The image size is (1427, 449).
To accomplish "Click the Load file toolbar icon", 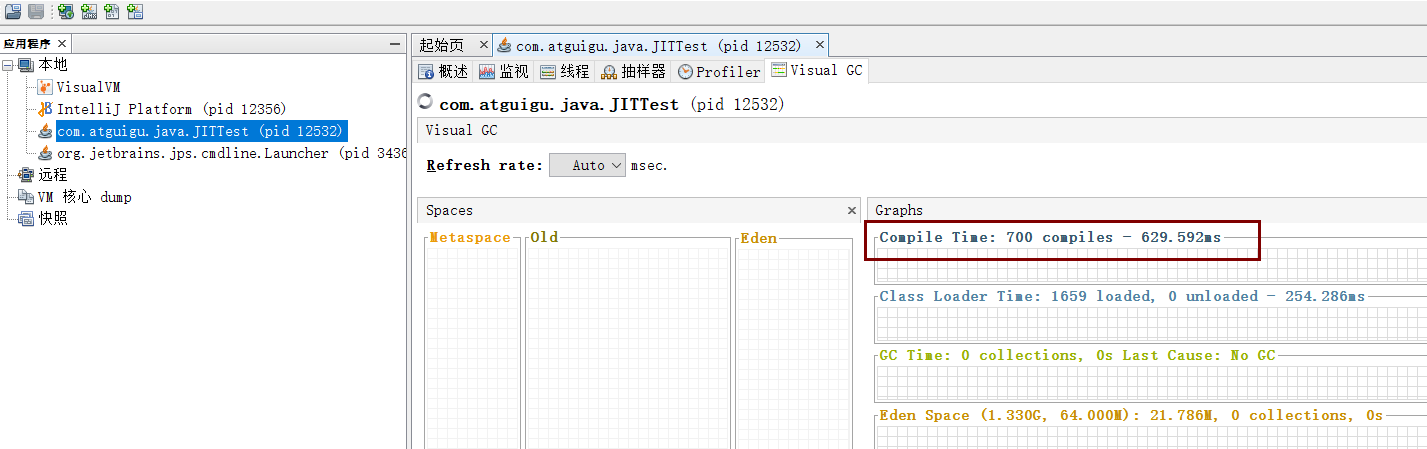I will [12, 12].
